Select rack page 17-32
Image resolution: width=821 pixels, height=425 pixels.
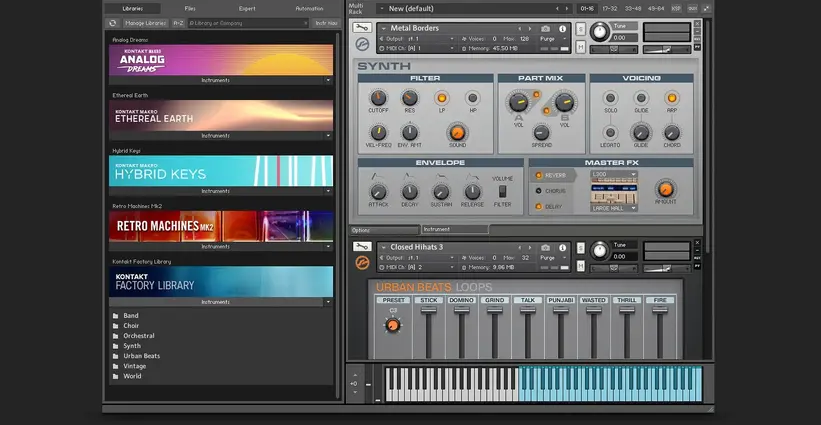[611, 8]
